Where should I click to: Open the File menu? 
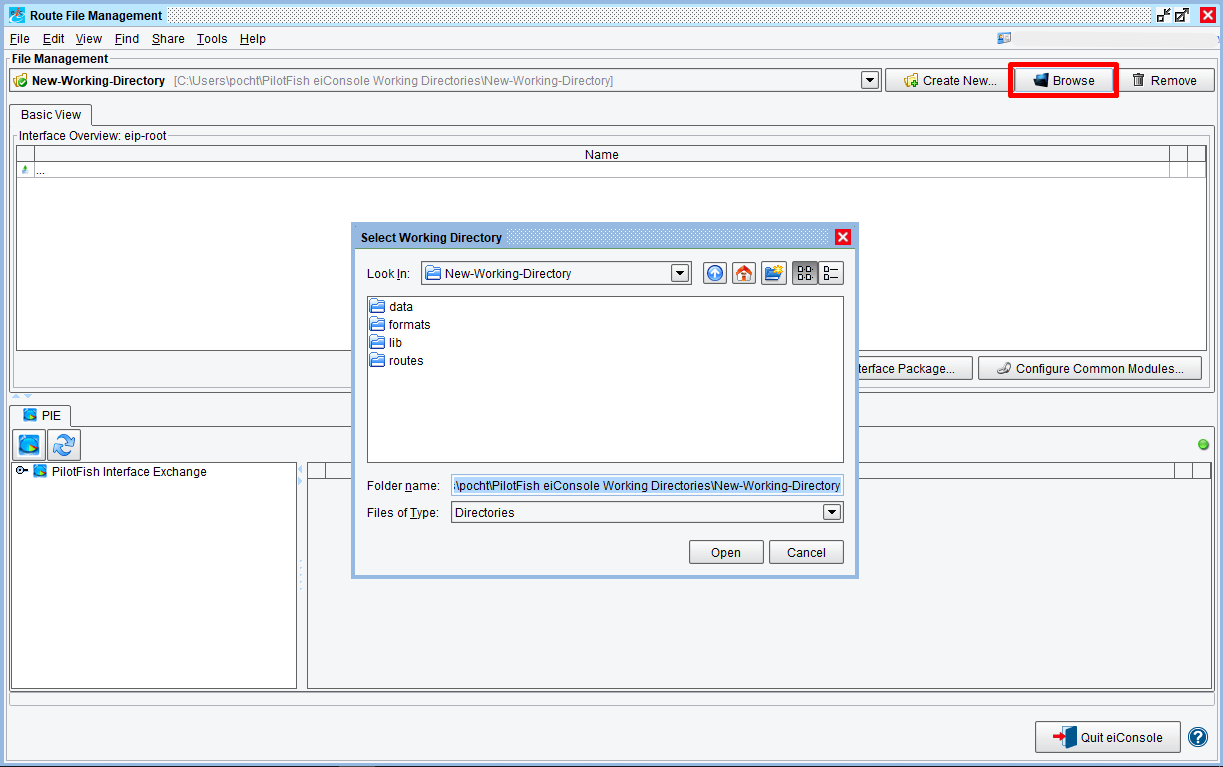tap(20, 39)
